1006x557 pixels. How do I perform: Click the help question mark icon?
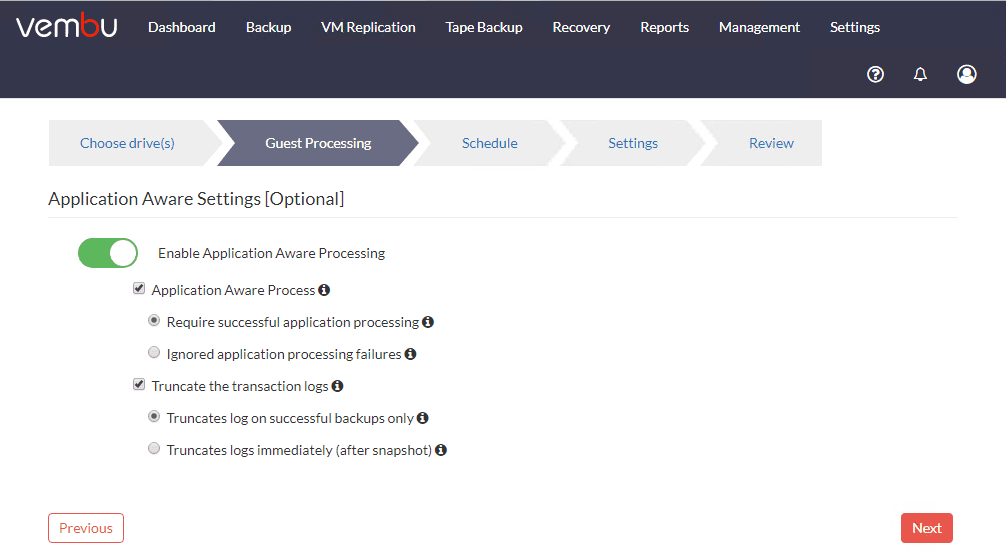(x=875, y=74)
